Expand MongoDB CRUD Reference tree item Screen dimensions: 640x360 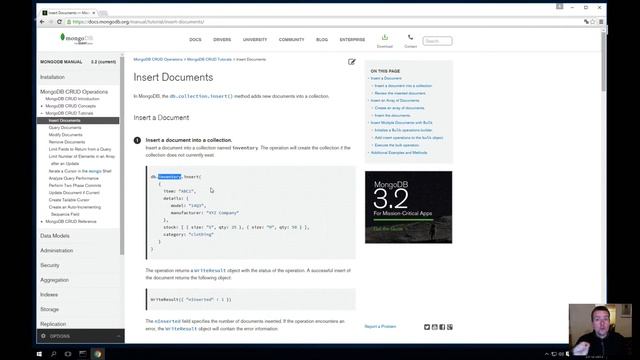[x=42, y=222]
